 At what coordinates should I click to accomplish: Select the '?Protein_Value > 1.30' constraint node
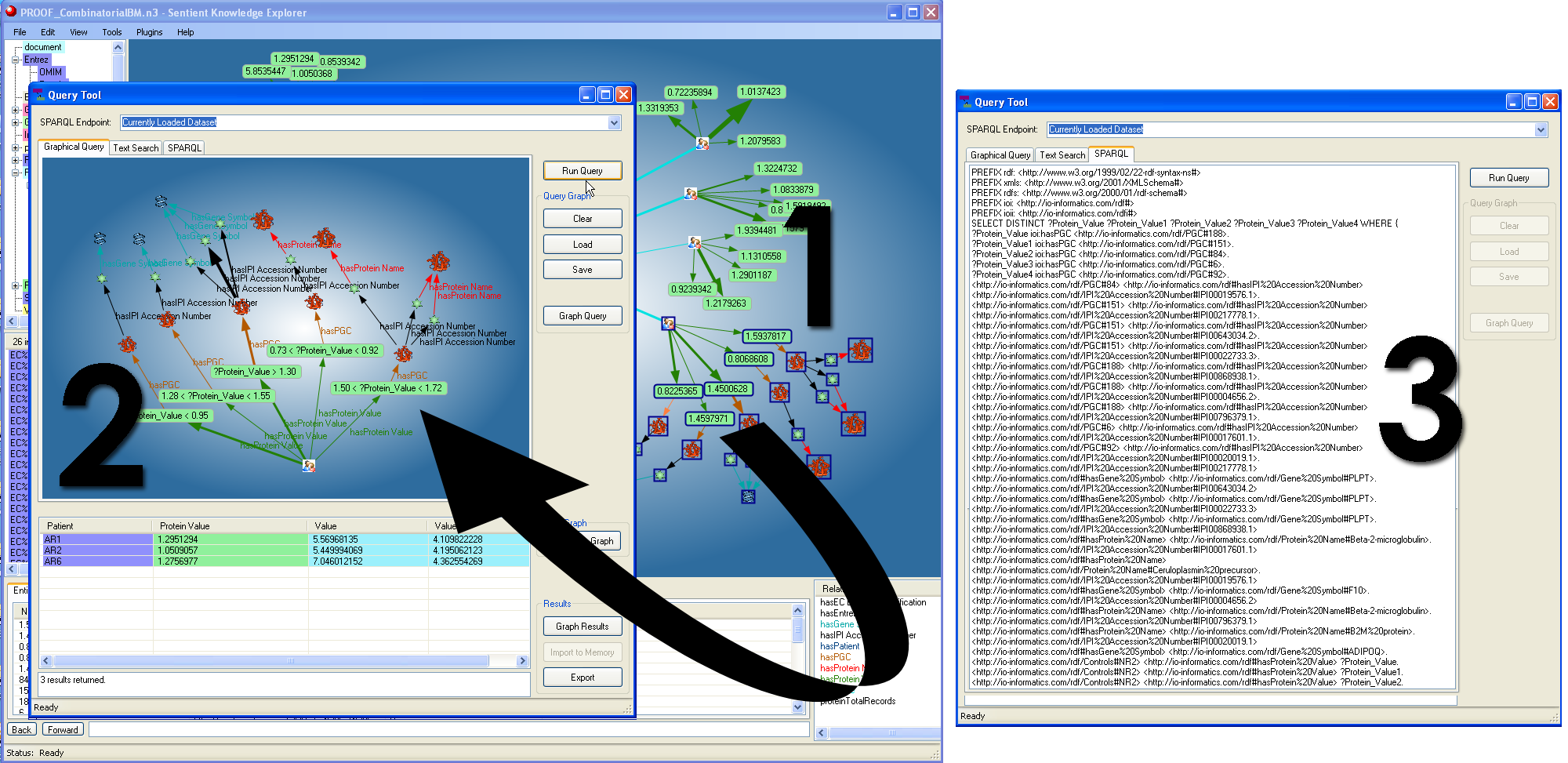pyautogui.click(x=256, y=372)
